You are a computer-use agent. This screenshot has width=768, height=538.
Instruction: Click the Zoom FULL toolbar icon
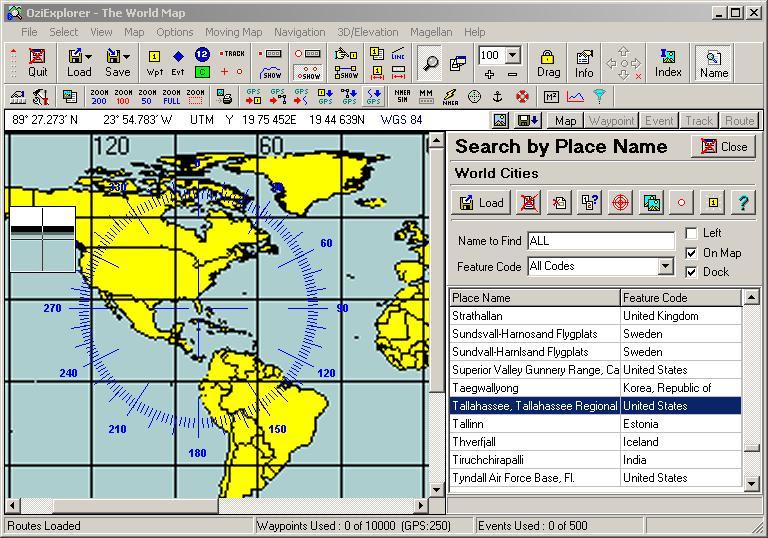(171, 97)
